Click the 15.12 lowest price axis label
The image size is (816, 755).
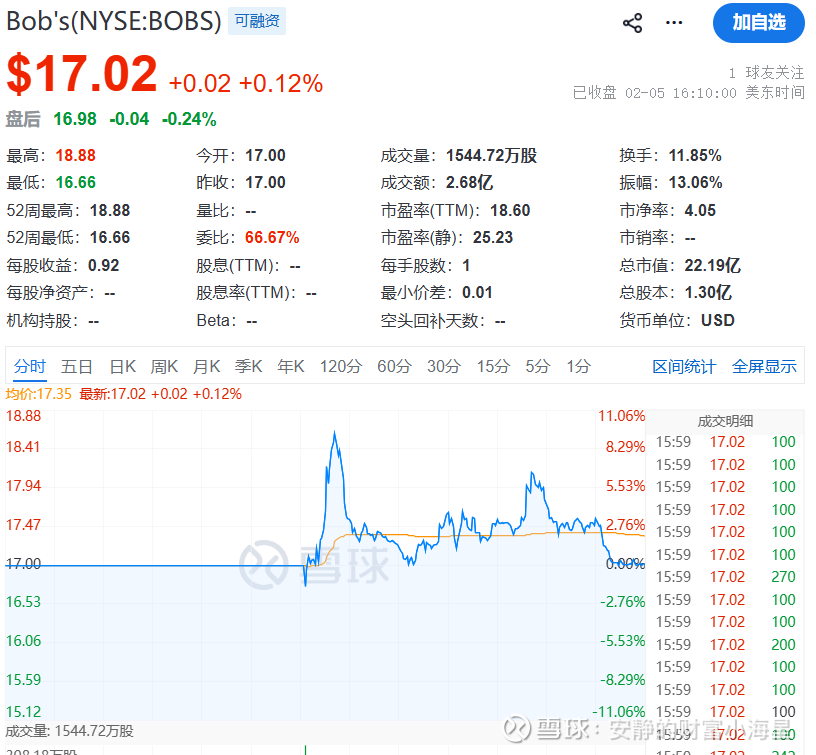tap(23, 711)
